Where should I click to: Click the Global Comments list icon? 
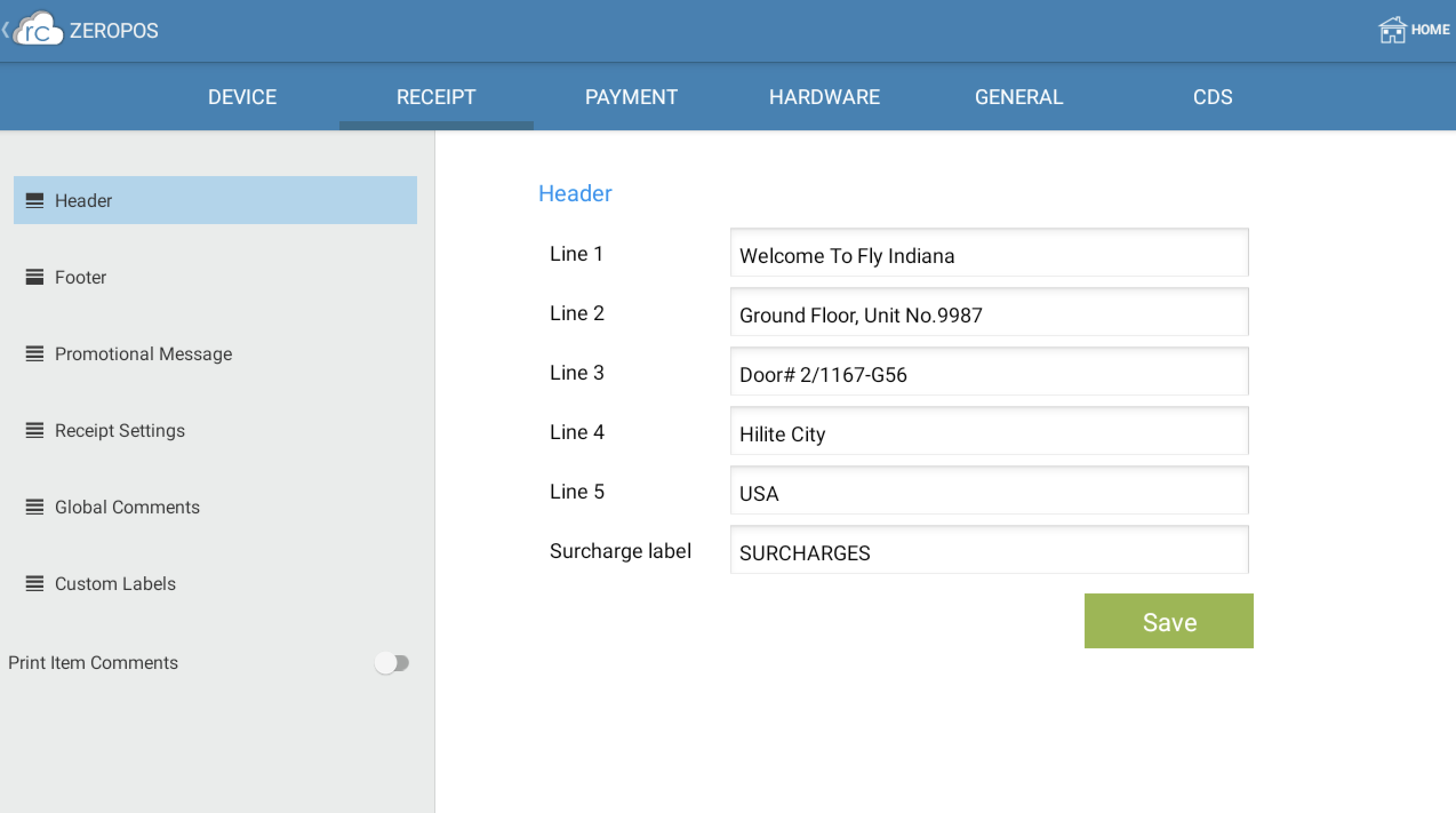[x=35, y=507]
